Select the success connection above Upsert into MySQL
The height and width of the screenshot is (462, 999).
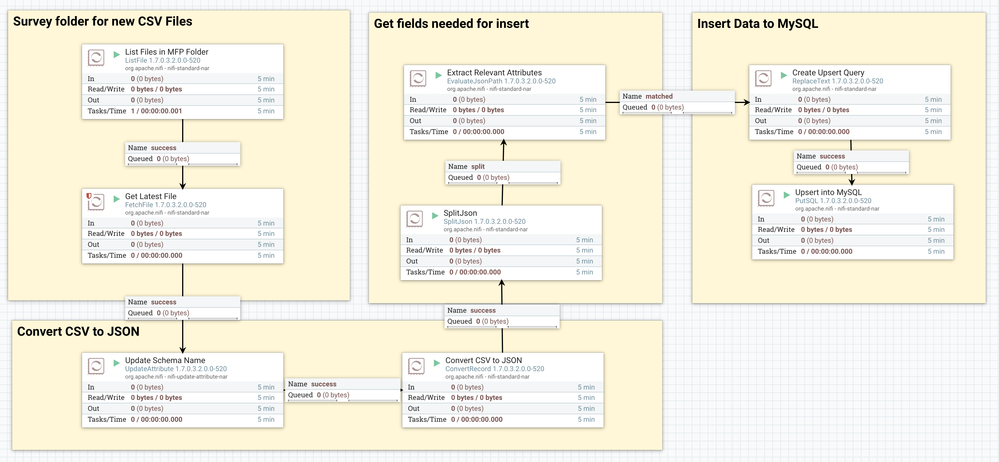(x=850, y=162)
